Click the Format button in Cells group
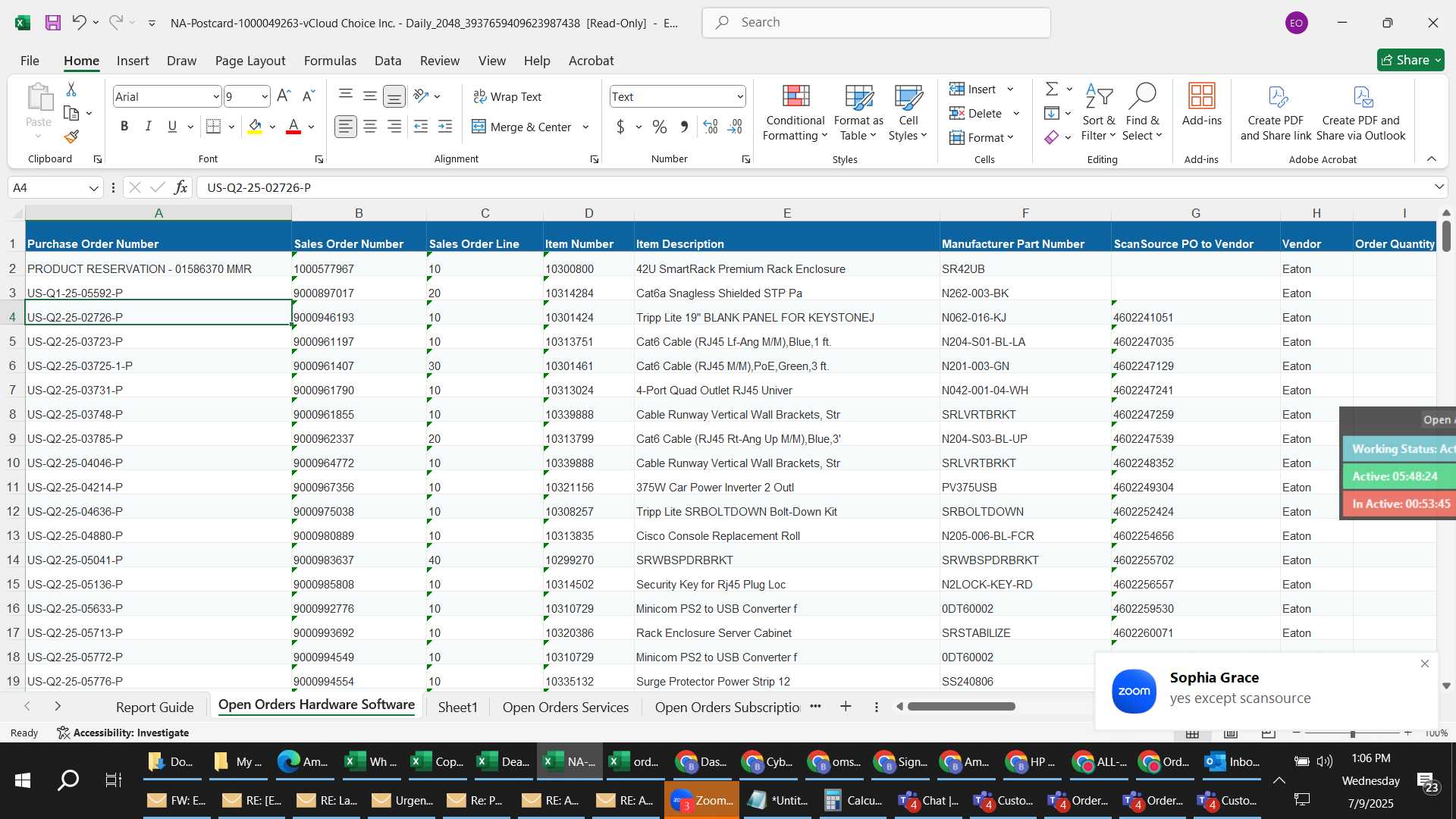Image resolution: width=1456 pixels, height=819 pixels. (x=982, y=137)
